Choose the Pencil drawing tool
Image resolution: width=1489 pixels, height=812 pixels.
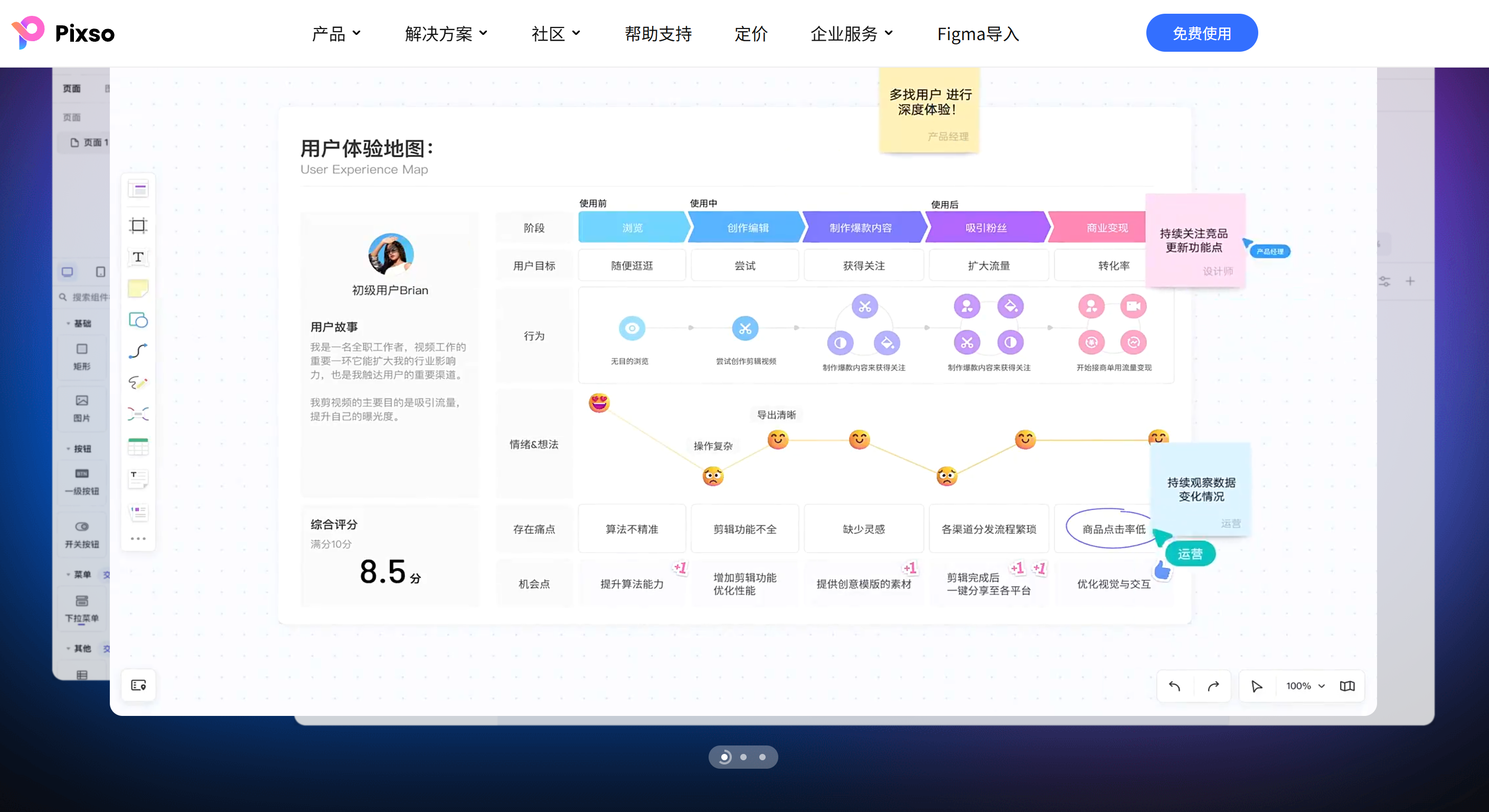point(138,383)
